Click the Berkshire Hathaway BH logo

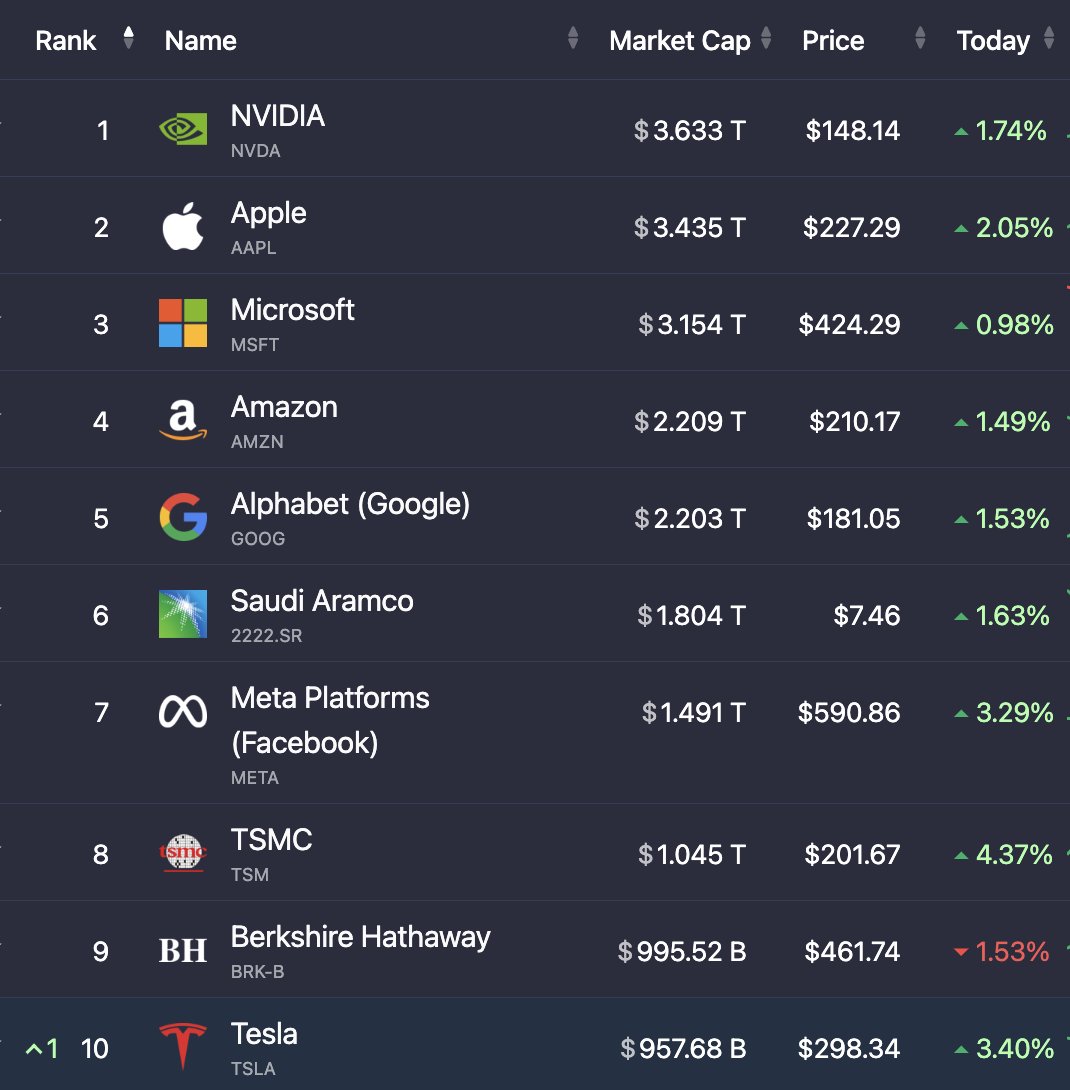point(183,951)
